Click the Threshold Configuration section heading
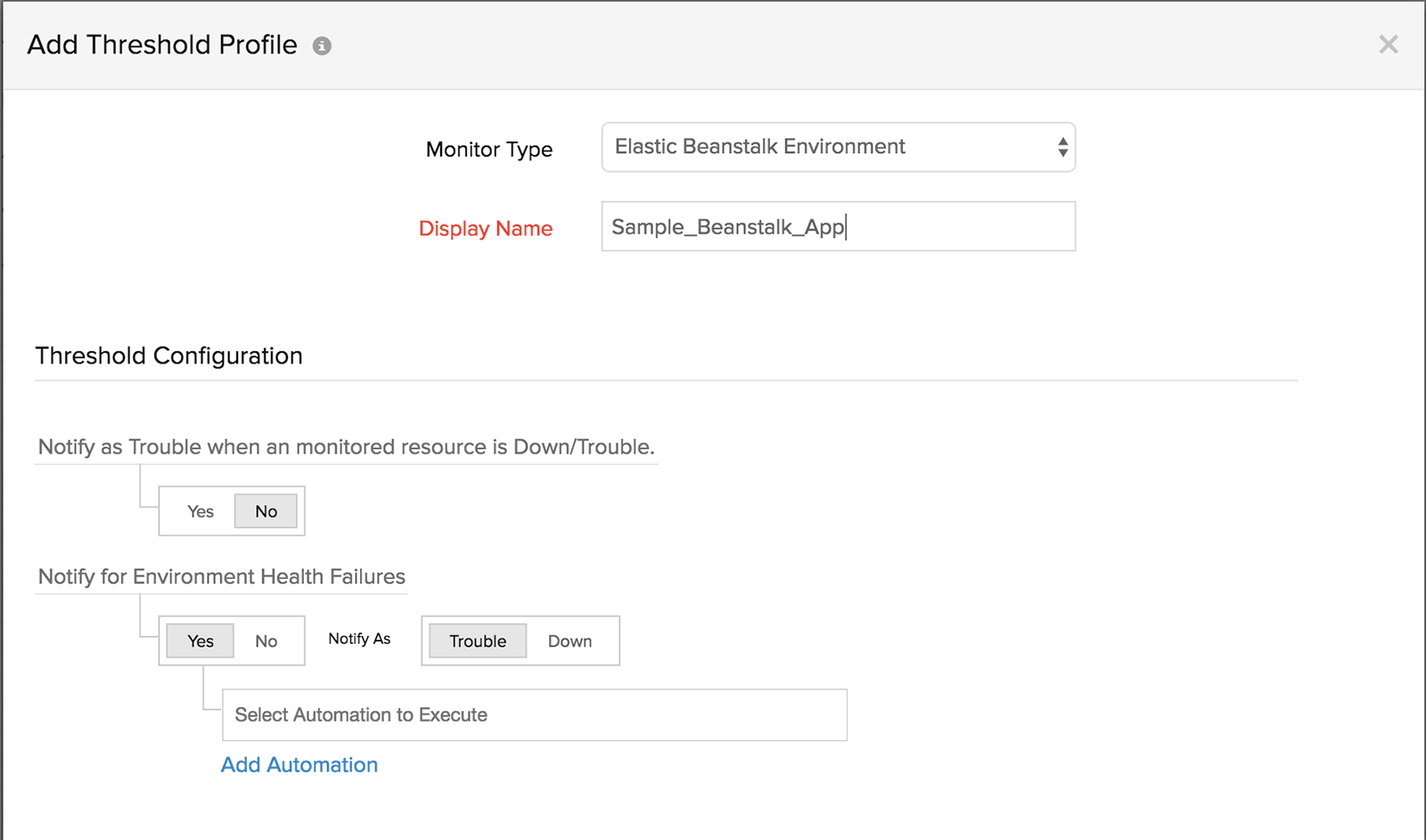This screenshot has height=840, width=1426. [169, 355]
